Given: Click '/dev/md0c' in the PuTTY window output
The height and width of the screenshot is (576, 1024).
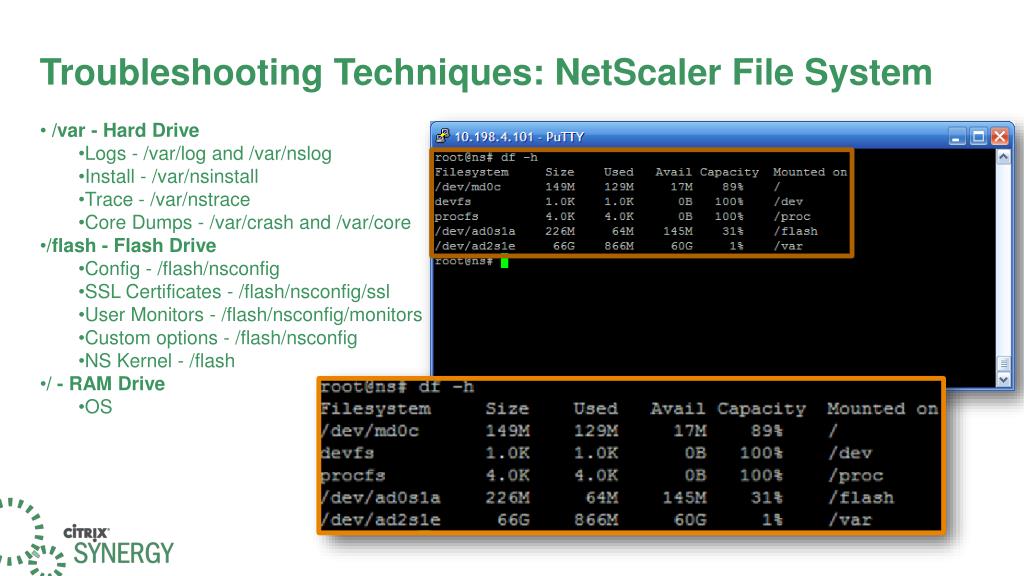Looking at the screenshot, I should (x=468, y=187).
